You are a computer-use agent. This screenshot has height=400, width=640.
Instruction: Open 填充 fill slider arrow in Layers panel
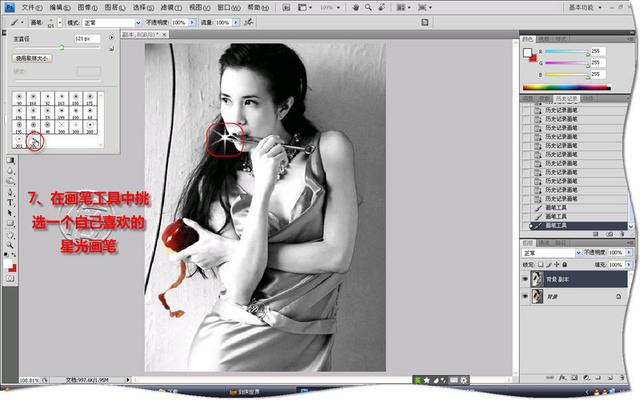629,264
